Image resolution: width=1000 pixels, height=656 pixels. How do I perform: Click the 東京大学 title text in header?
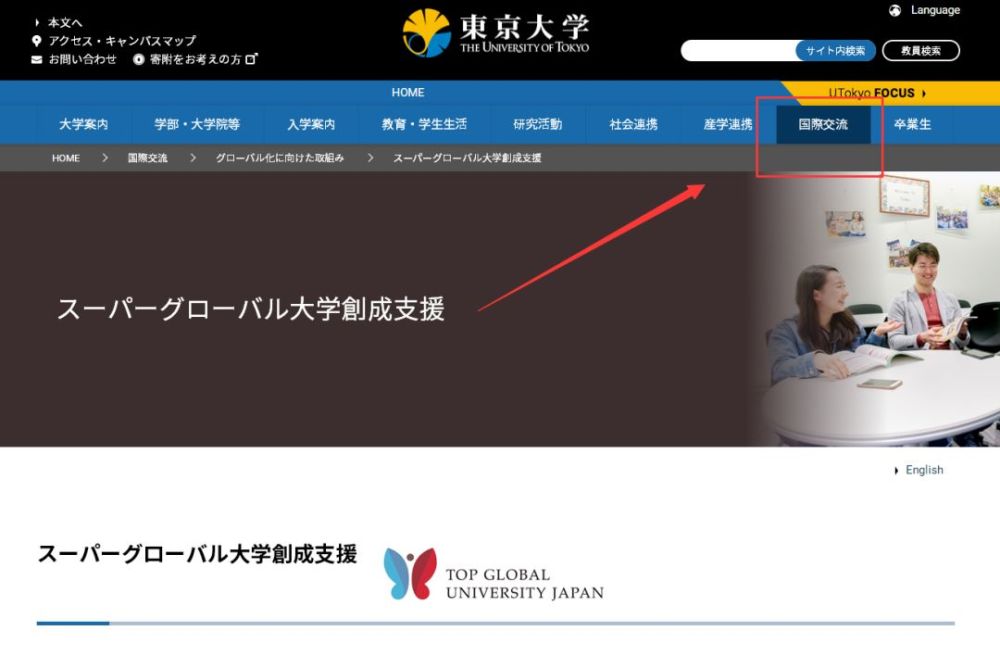point(524,26)
